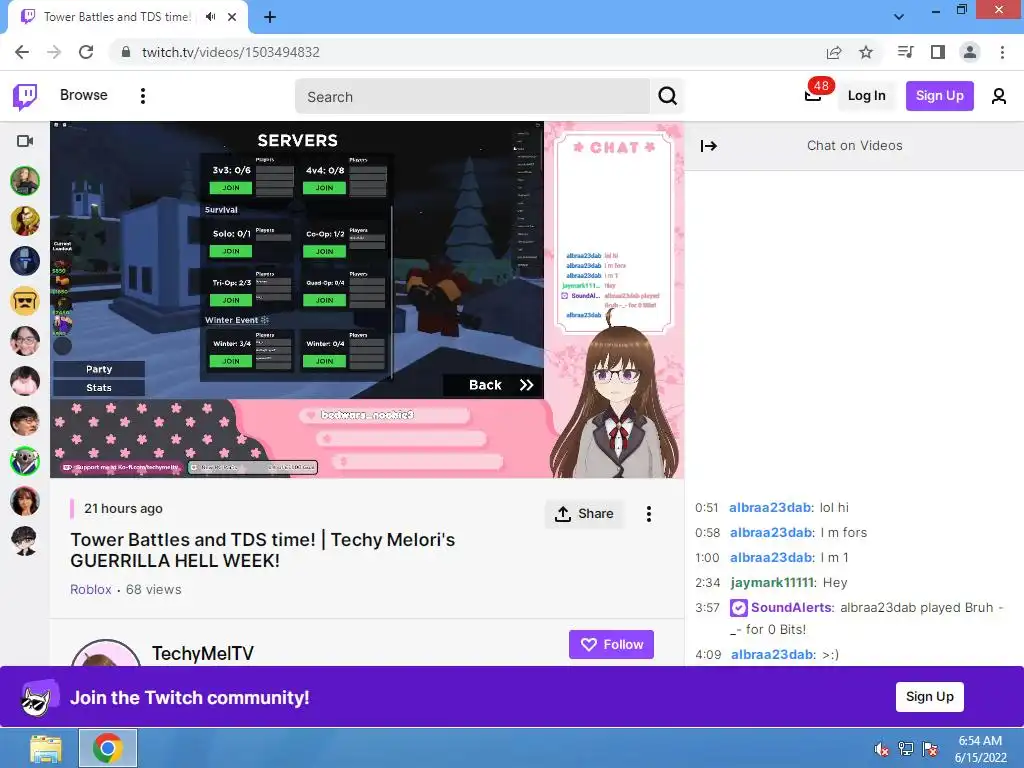Viewport: 1024px width, 768px height.
Task: Open sidebar channel with blue helmet avatar
Action: point(25,261)
